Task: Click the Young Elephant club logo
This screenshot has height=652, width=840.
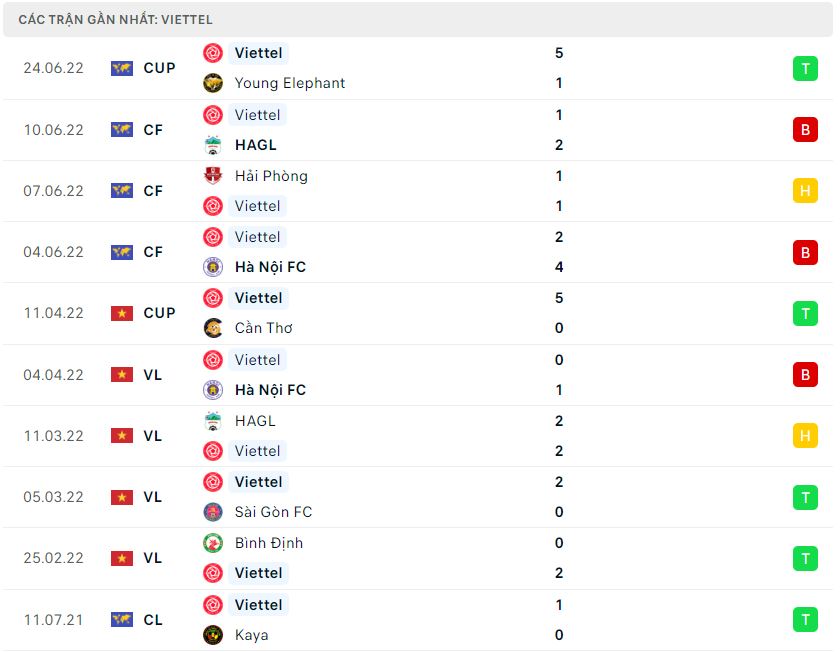Action: click(x=213, y=83)
